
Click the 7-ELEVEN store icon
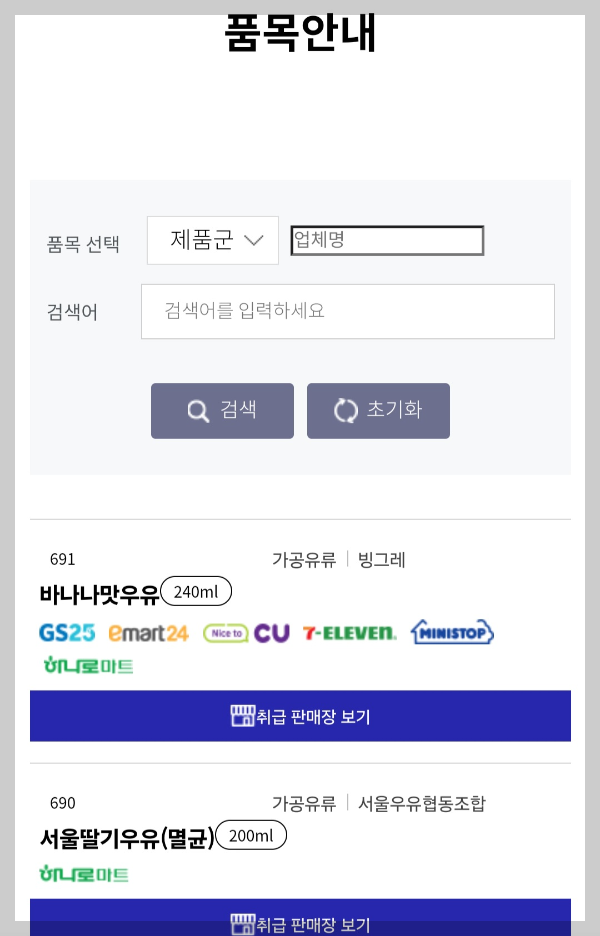pyautogui.click(x=348, y=632)
